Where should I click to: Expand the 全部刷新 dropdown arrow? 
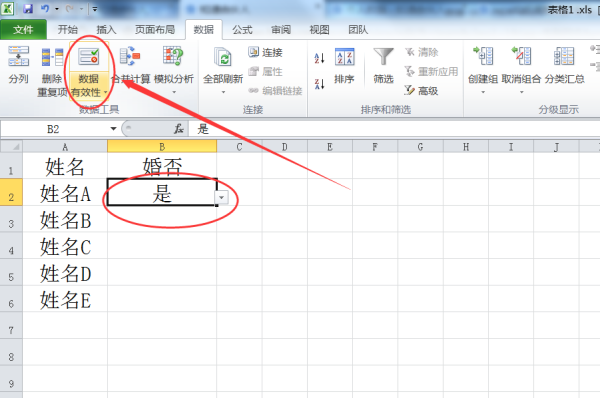223,92
